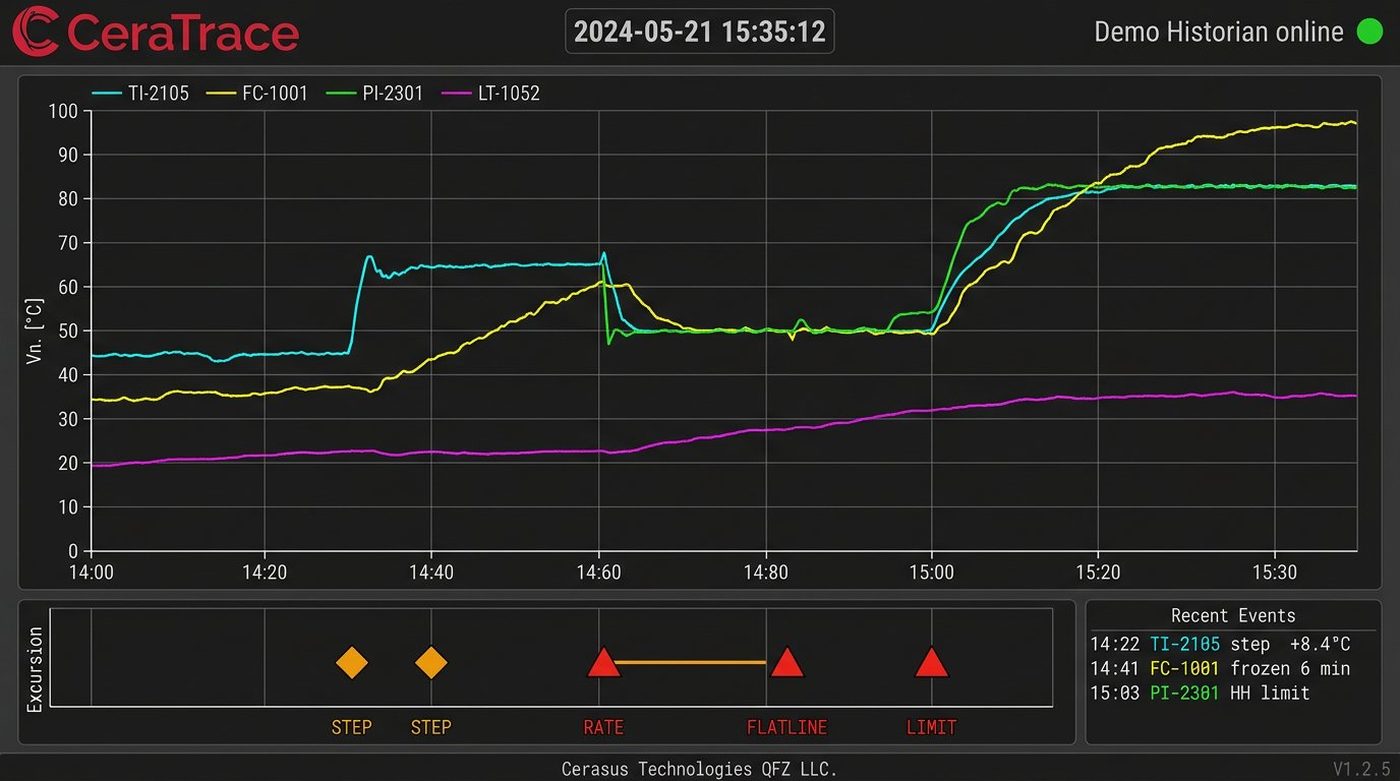Click the orange excursion duration bar
This screenshot has width=1400, height=781.
[x=691, y=662]
